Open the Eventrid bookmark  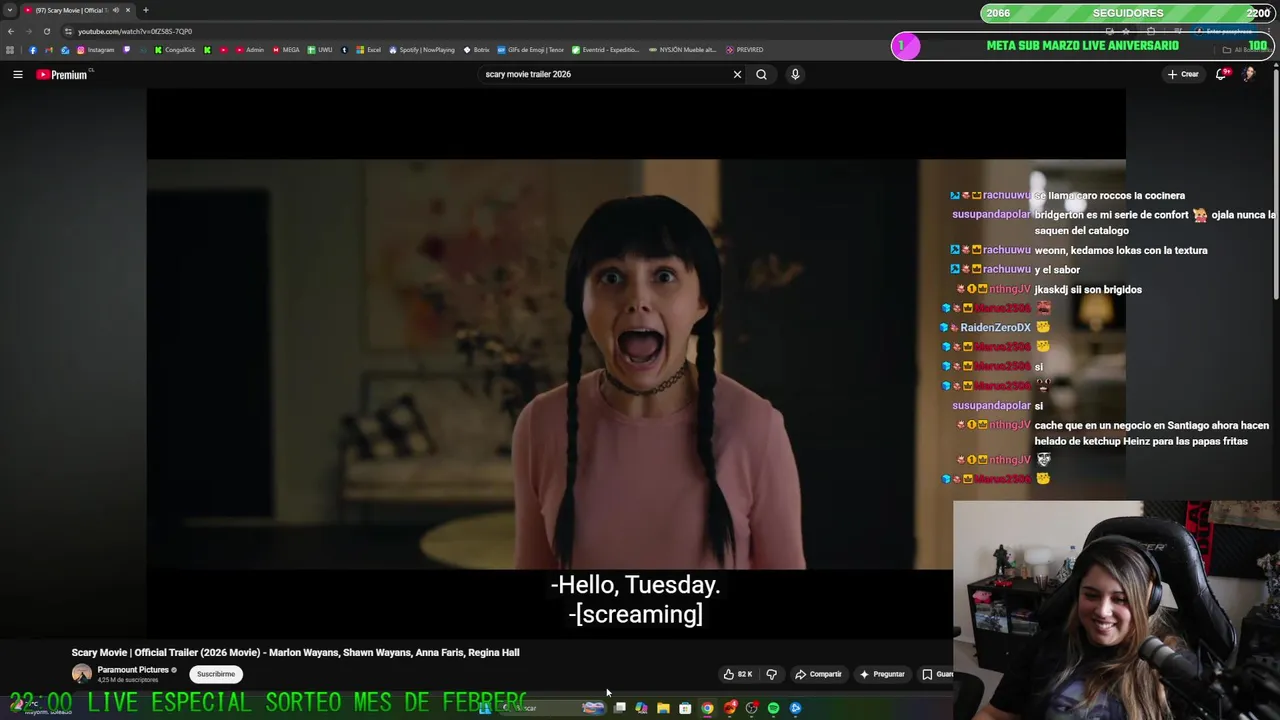click(x=605, y=50)
